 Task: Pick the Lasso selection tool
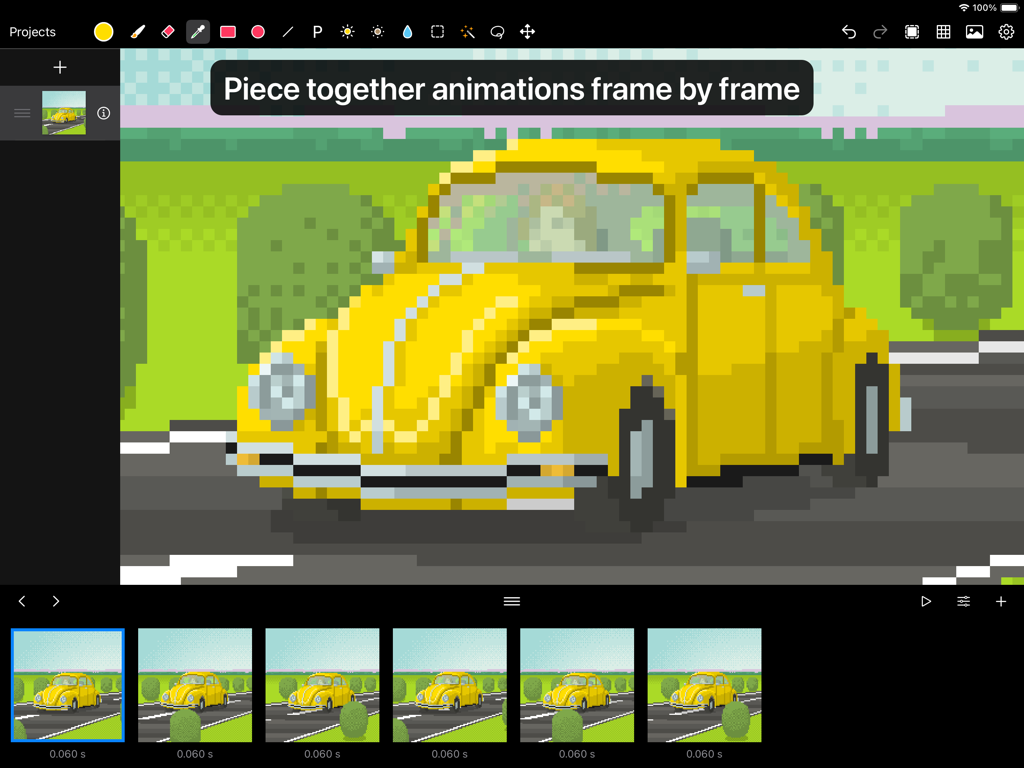click(x=497, y=31)
